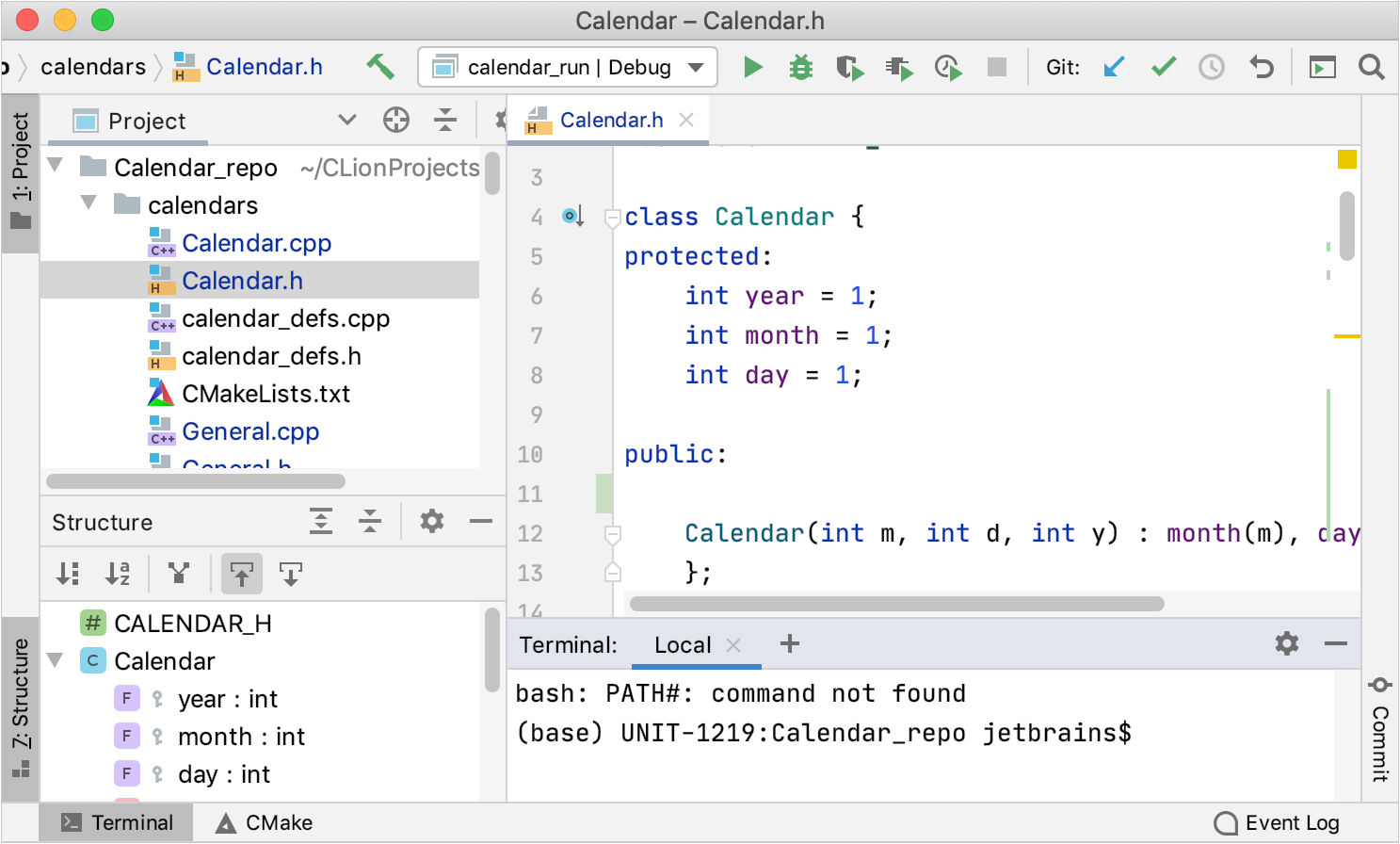Click Git Update Project arrow icon
1400x844 pixels.
click(x=1114, y=67)
